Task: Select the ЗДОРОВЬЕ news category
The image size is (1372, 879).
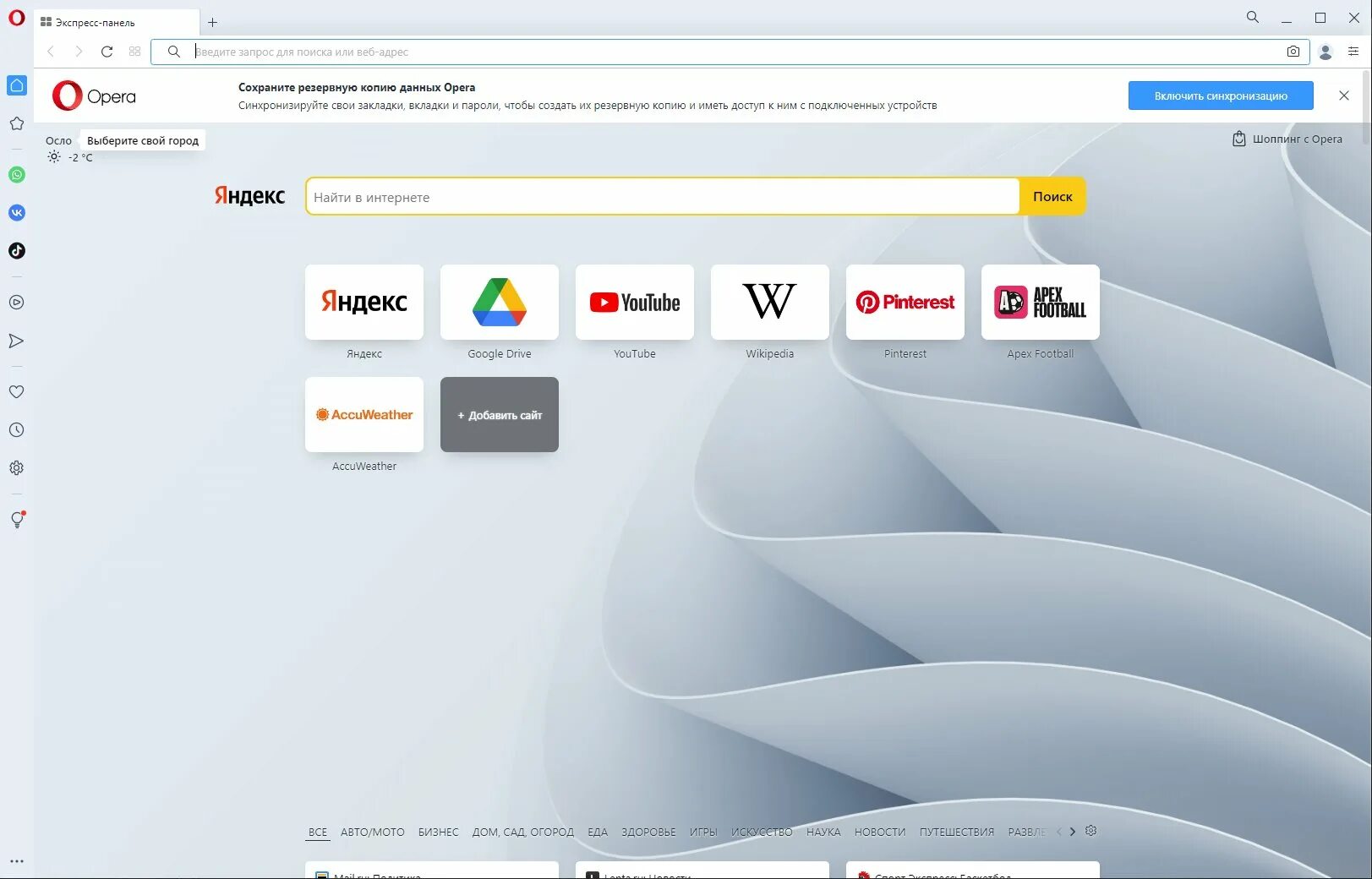Action: tap(648, 833)
